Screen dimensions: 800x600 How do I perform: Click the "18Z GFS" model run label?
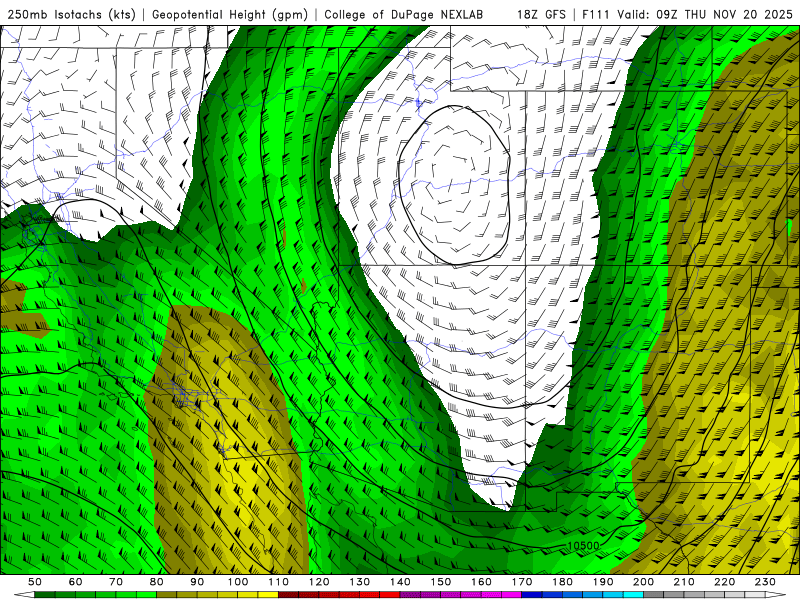(x=541, y=14)
